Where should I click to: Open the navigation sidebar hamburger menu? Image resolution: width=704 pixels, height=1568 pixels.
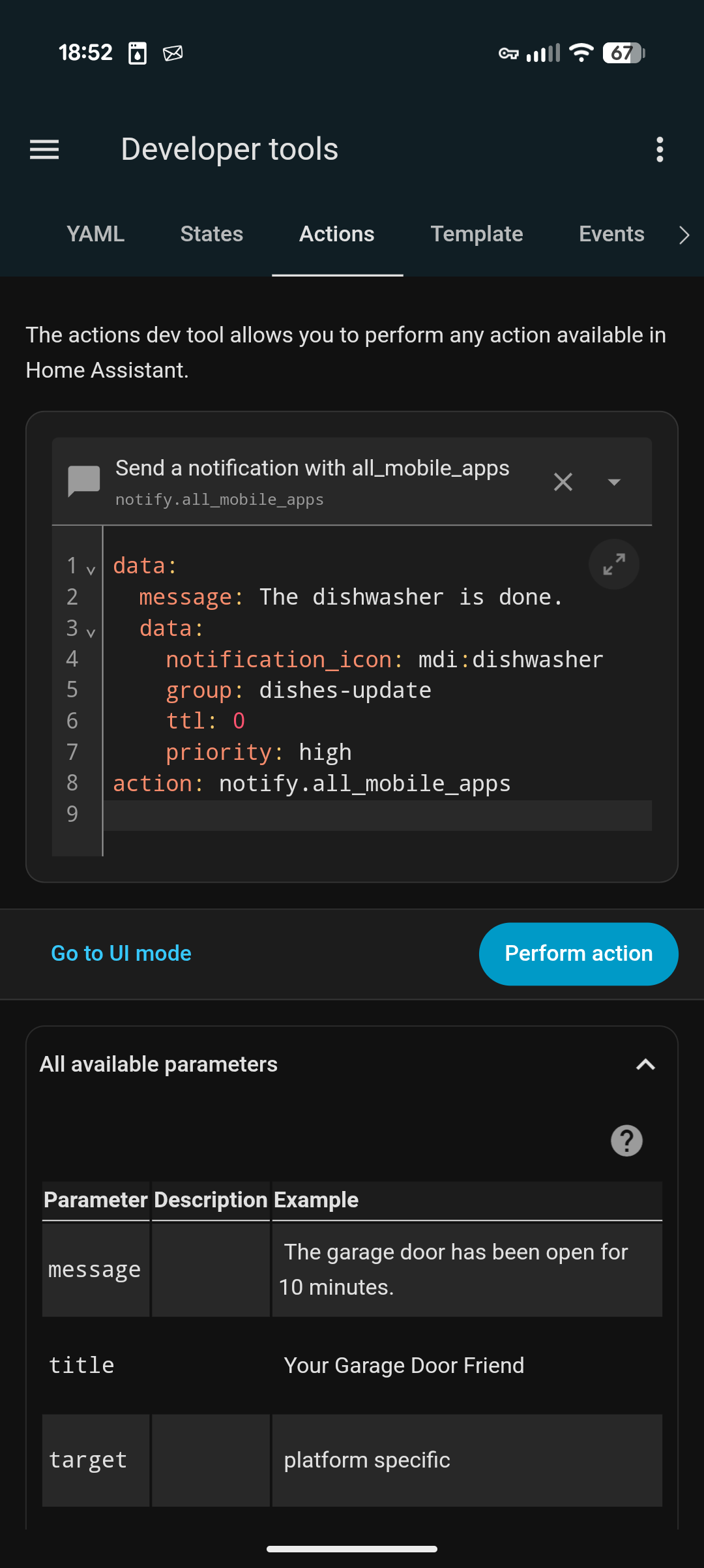(44, 149)
